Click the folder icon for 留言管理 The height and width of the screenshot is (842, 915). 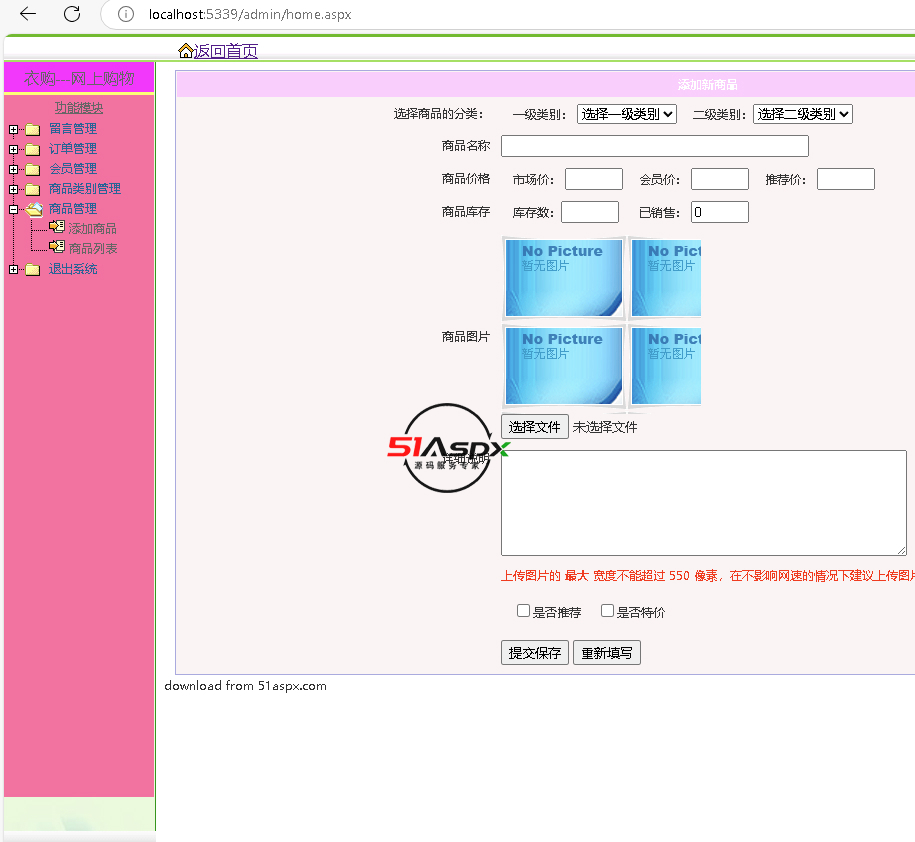[x=33, y=129]
